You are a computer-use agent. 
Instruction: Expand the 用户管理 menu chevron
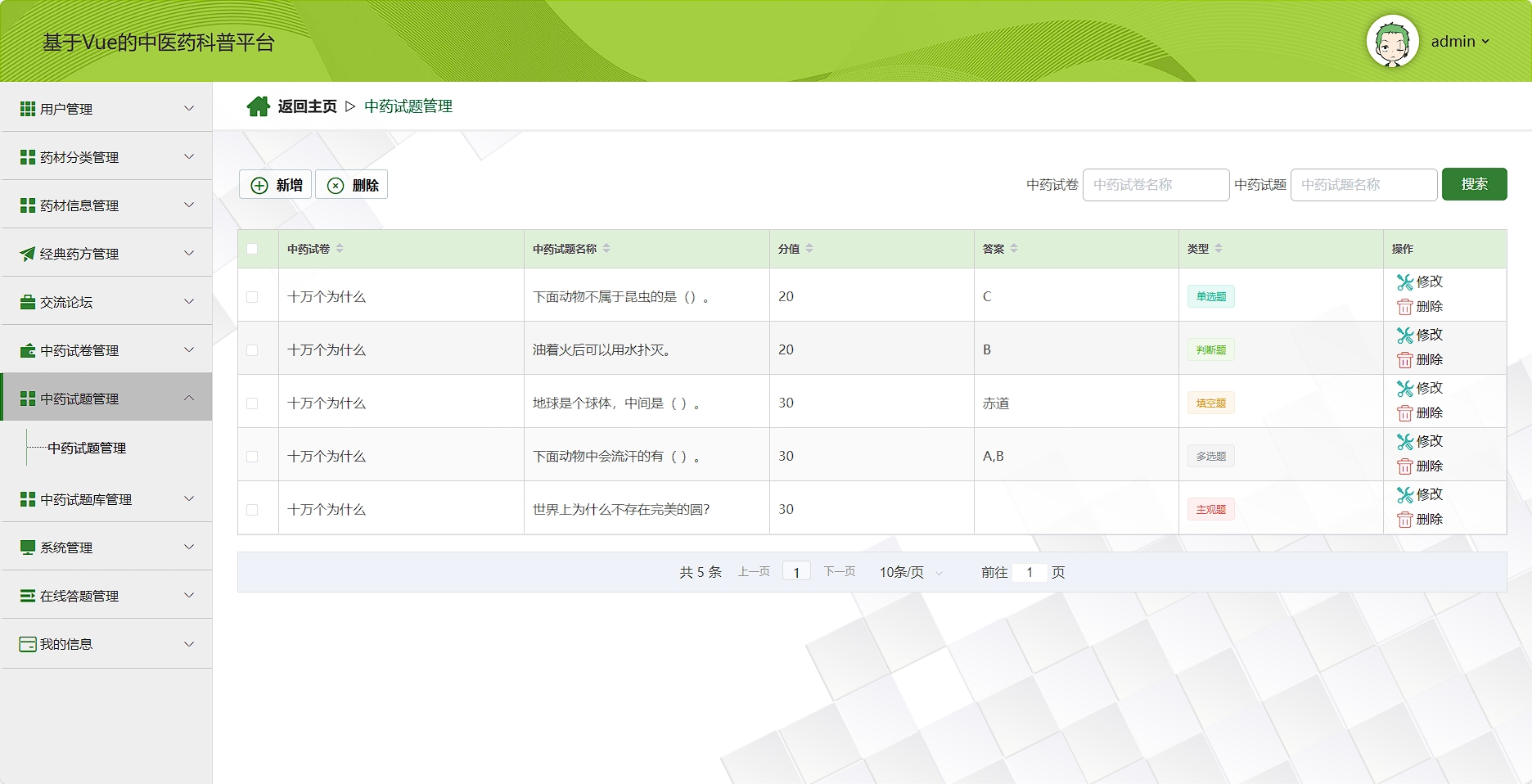coord(189,108)
